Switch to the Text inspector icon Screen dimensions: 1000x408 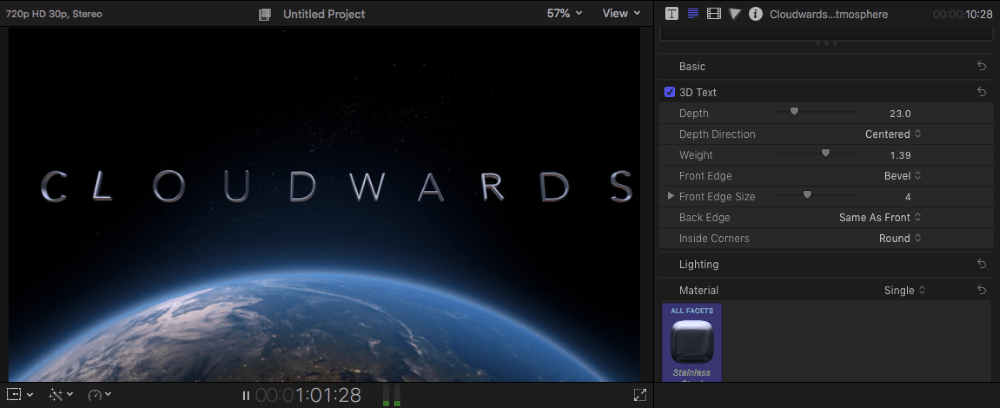pos(693,13)
